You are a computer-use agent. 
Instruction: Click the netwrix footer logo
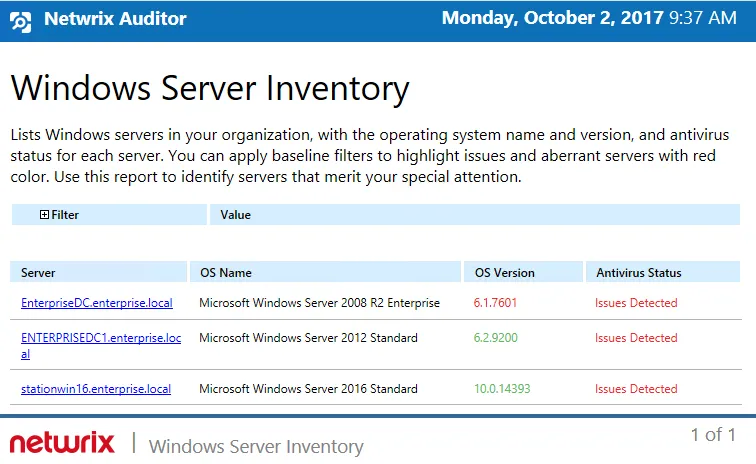click(x=62, y=443)
